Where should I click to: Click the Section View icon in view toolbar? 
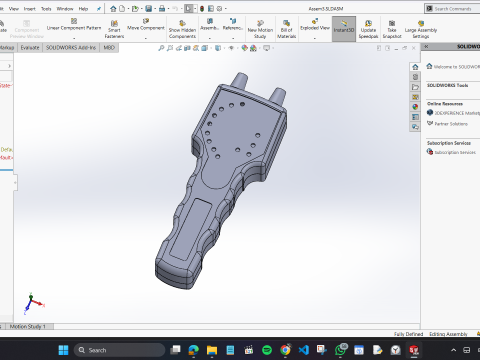187,48
